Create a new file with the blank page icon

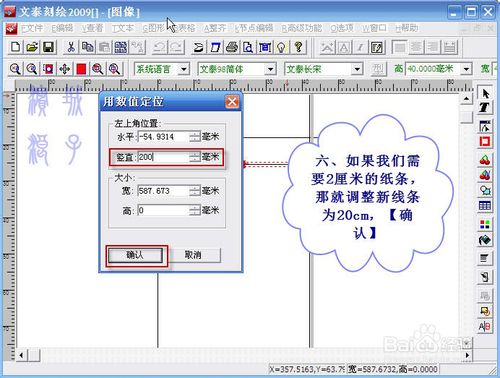click(15, 47)
